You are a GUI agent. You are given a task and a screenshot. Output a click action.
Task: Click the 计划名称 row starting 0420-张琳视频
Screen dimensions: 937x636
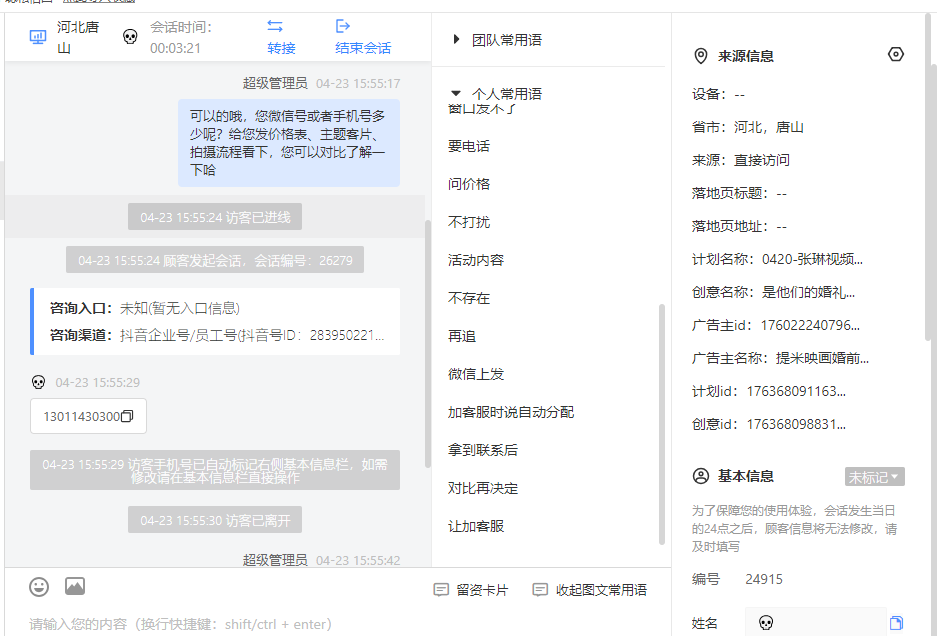[777, 259]
